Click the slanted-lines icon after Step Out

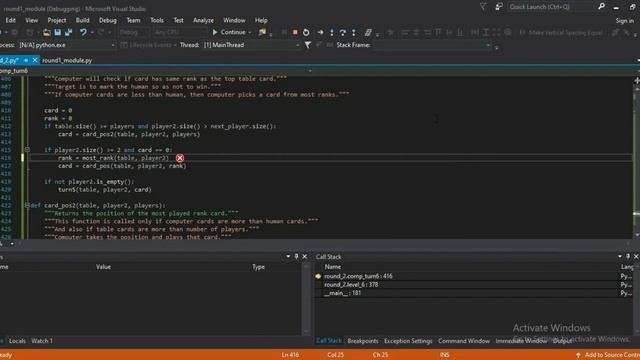pyautogui.click(x=368, y=32)
